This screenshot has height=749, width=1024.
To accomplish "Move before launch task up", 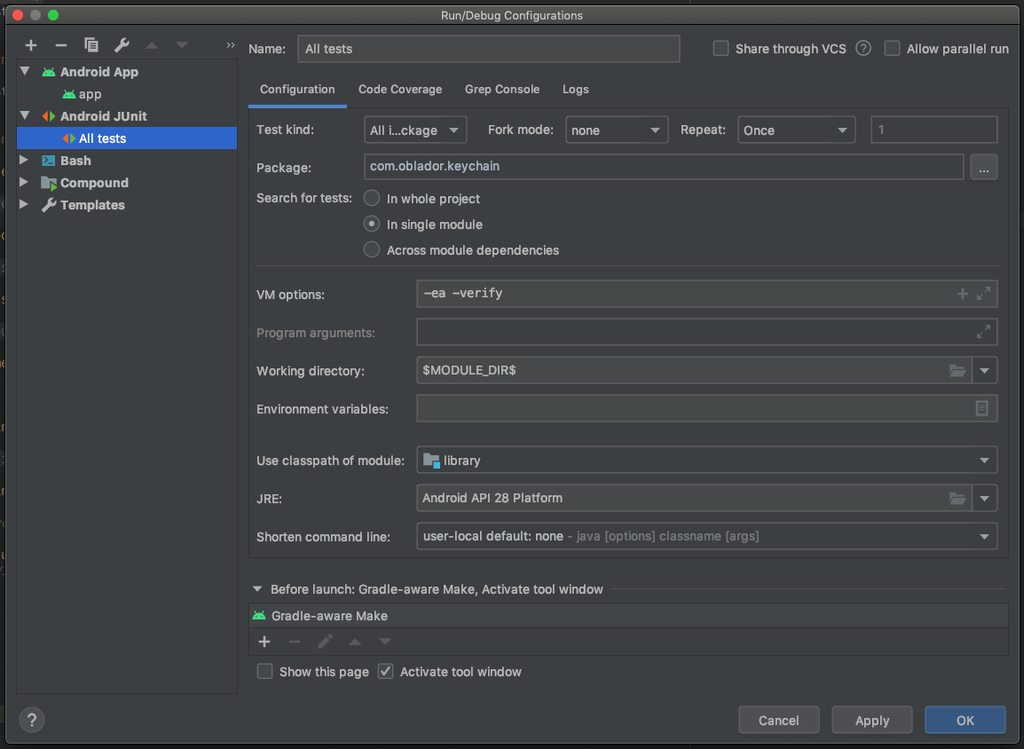I will [x=355, y=642].
